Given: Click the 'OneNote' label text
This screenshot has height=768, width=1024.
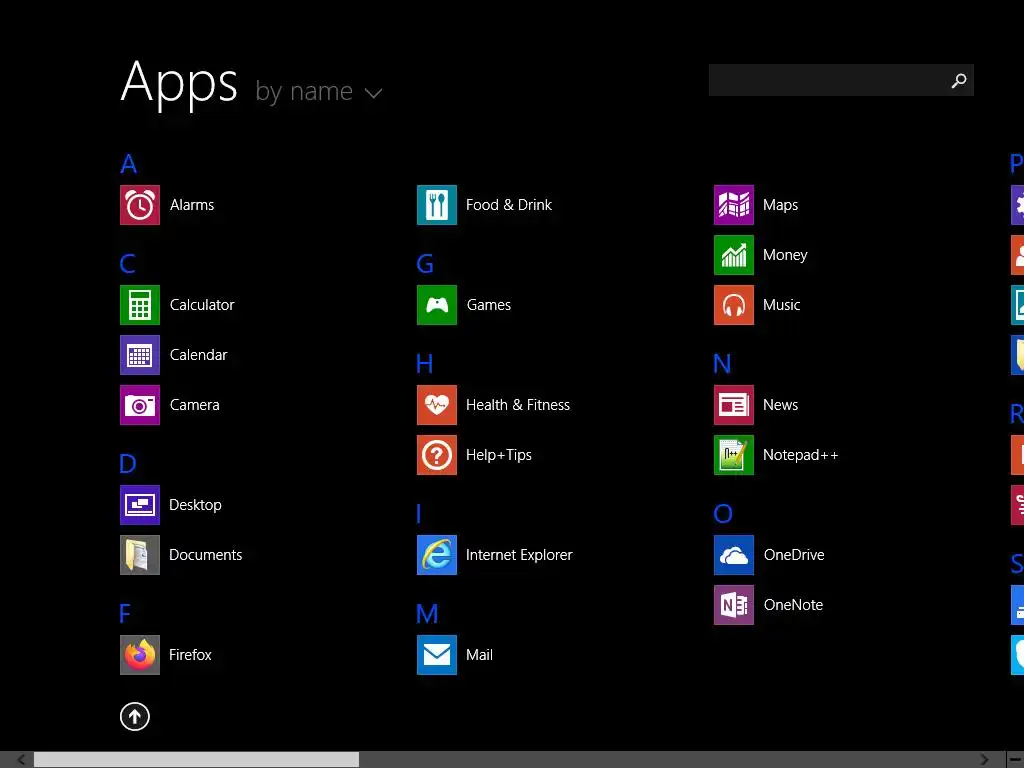Looking at the screenshot, I should [x=793, y=605].
